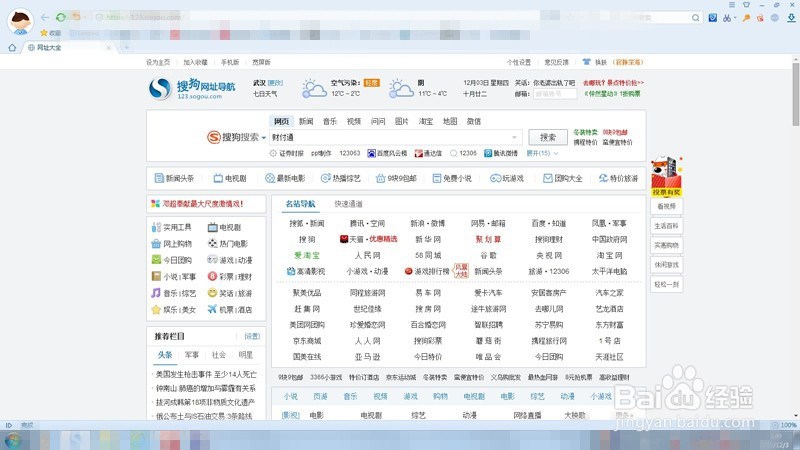Viewport: 800px width, 450px height.
Task: Open the 中国政府网 site link
Action: tap(609, 239)
